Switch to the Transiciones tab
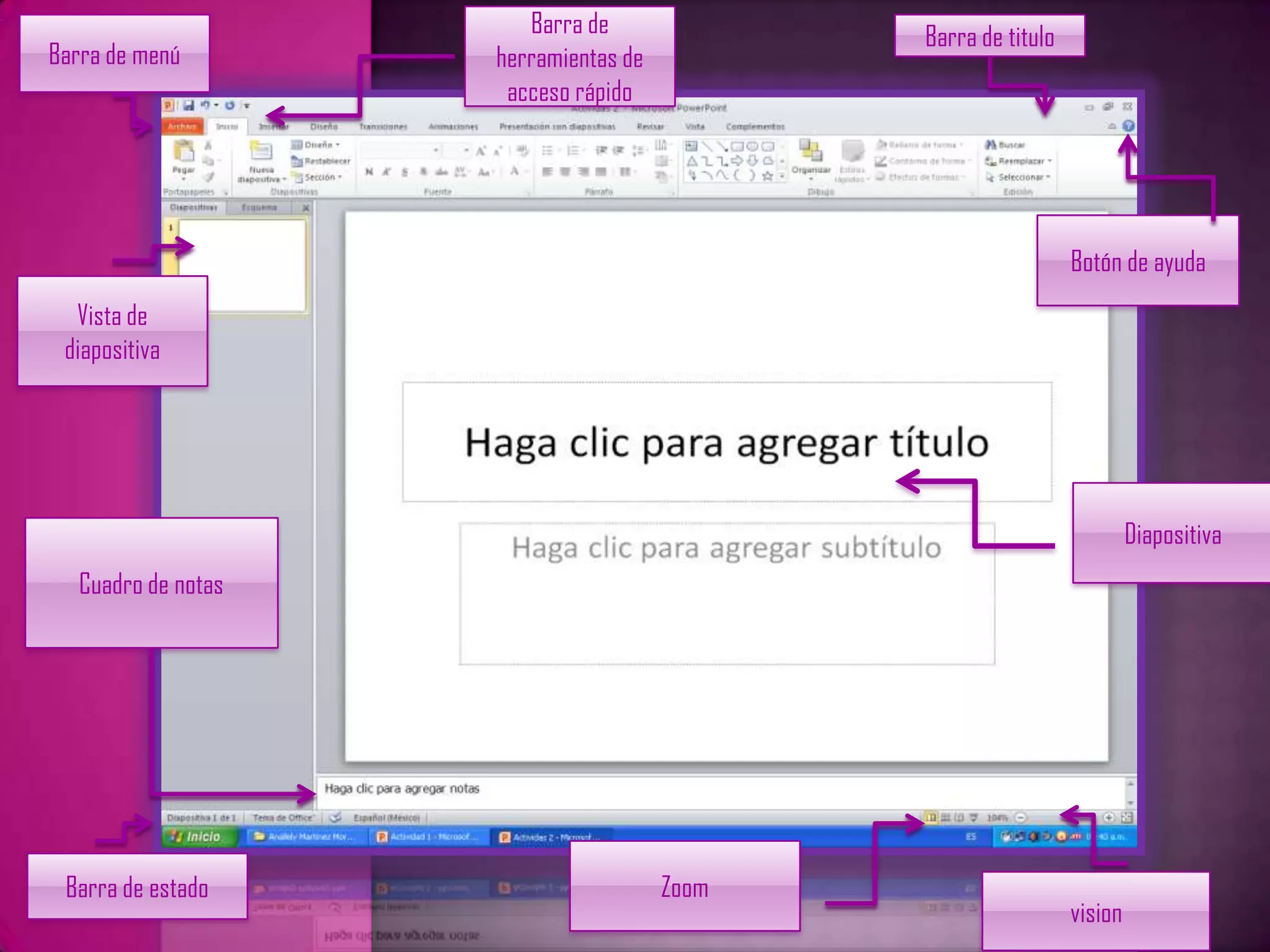Image resolution: width=1270 pixels, height=952 pixels. 383,126
